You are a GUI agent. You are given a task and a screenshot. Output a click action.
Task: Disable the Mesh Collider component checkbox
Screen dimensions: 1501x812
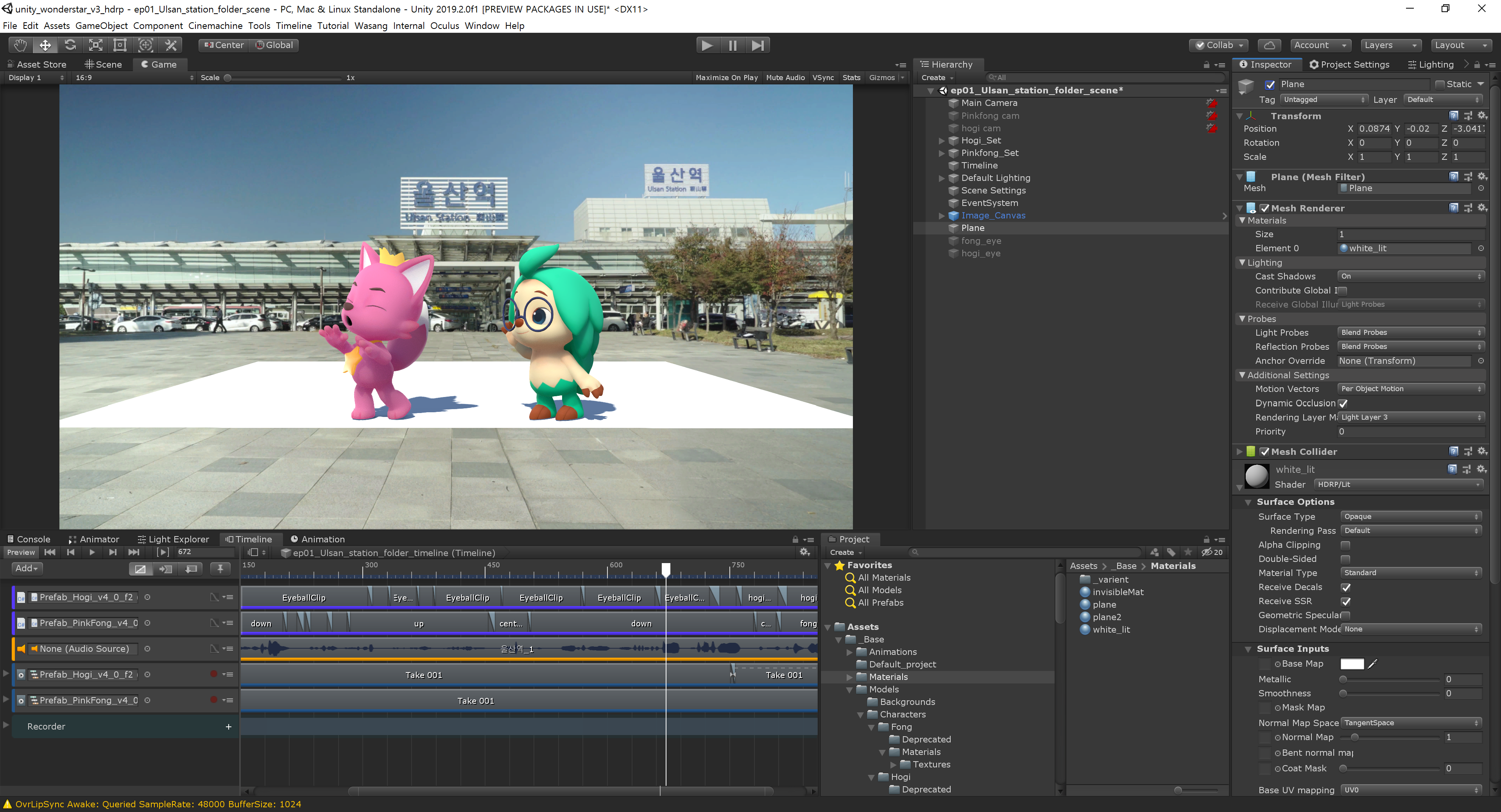(x=1265, y=451)
